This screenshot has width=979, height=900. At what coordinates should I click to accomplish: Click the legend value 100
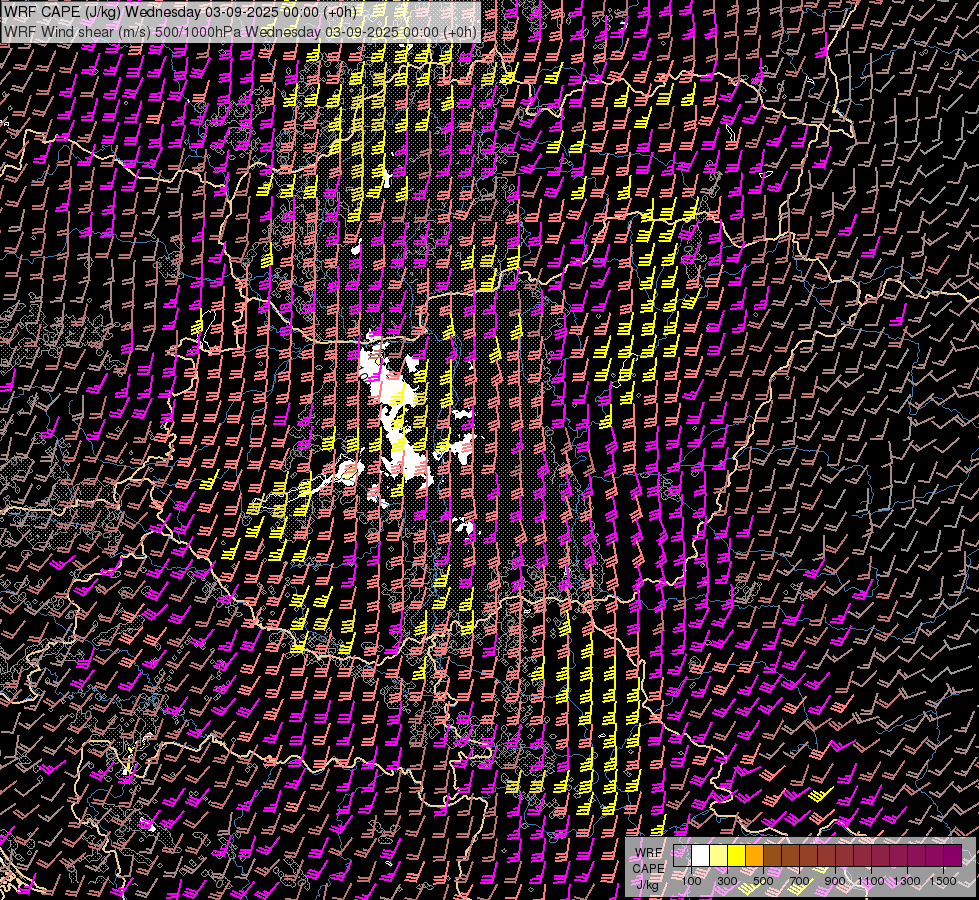tap(691, 881)
